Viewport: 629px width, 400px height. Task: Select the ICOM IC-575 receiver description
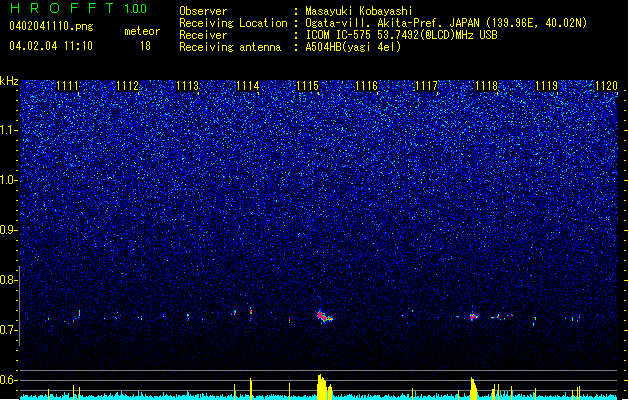click(401, 35)
